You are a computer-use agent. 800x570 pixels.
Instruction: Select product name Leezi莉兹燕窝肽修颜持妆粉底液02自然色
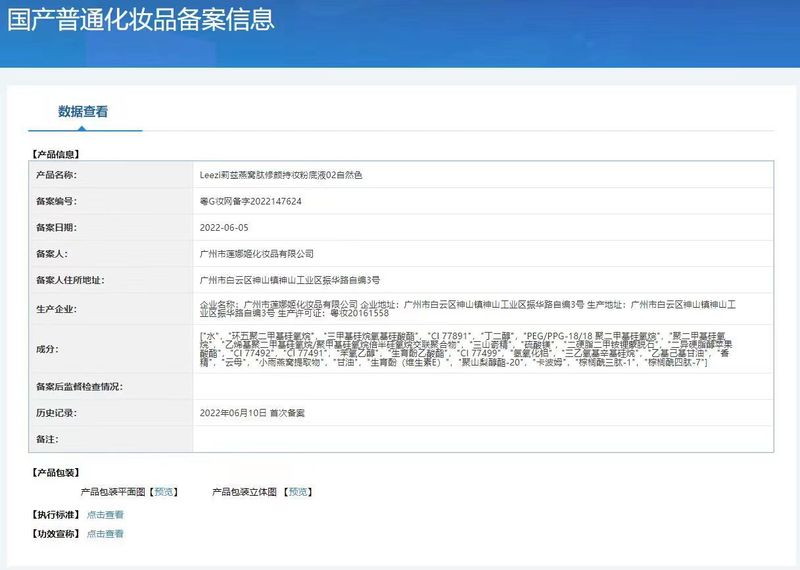click(281, 175)
